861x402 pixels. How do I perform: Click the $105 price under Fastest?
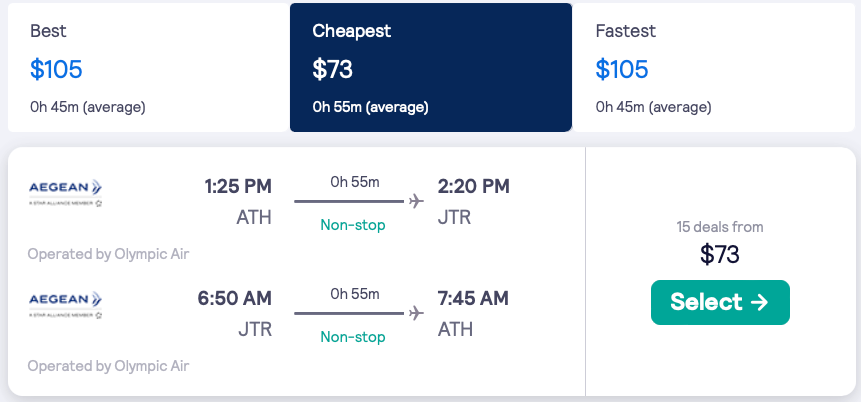point(622,69)
